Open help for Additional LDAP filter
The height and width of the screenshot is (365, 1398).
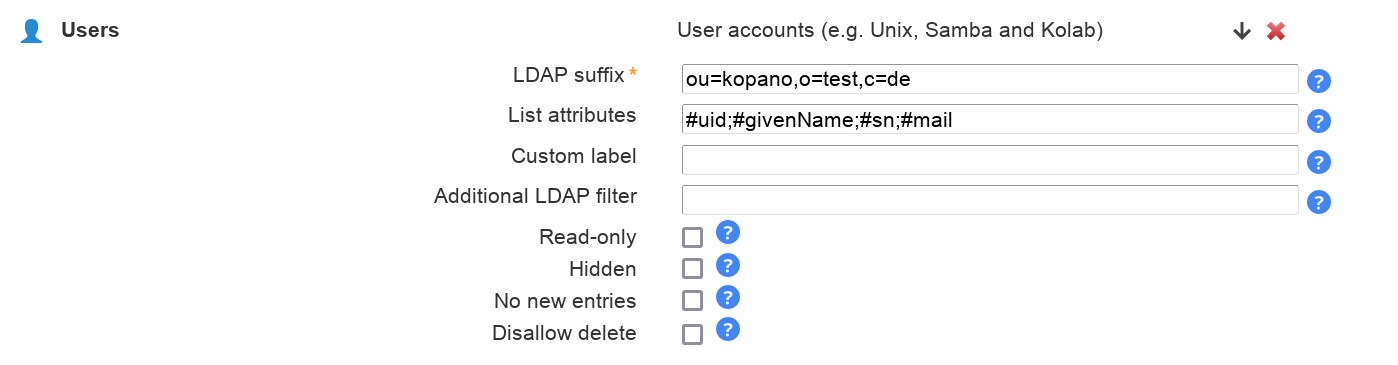click(x=1319, y=202)
